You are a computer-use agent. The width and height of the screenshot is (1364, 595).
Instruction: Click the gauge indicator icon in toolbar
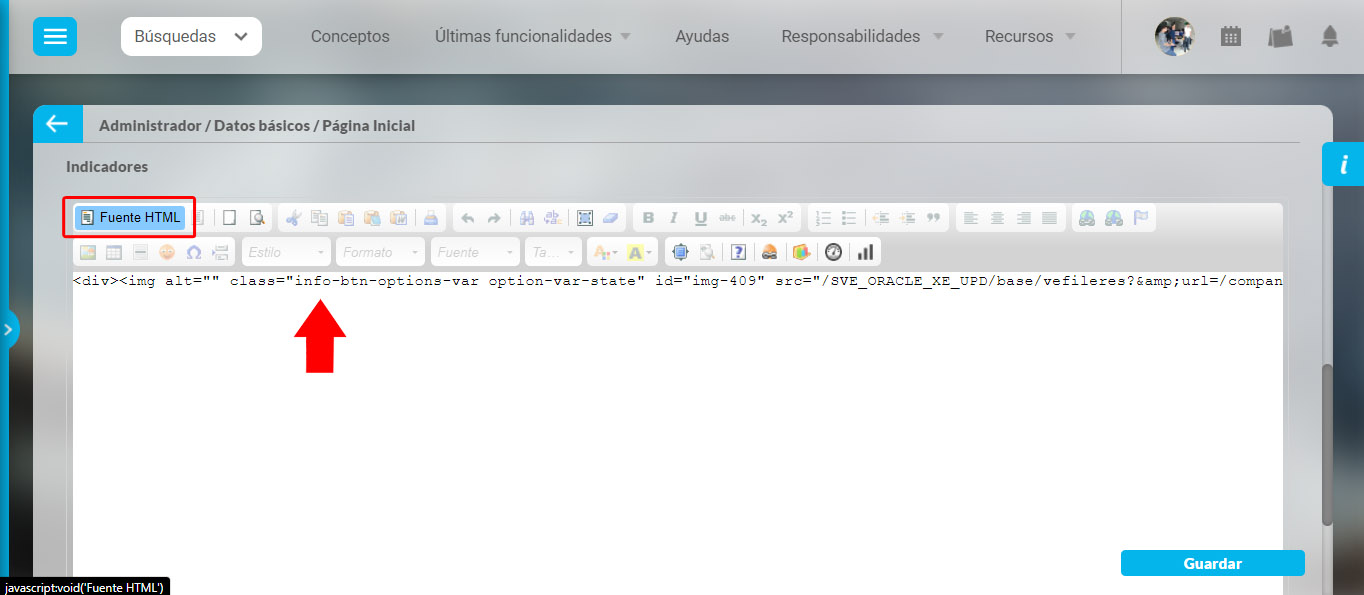(x=833, y=252)
